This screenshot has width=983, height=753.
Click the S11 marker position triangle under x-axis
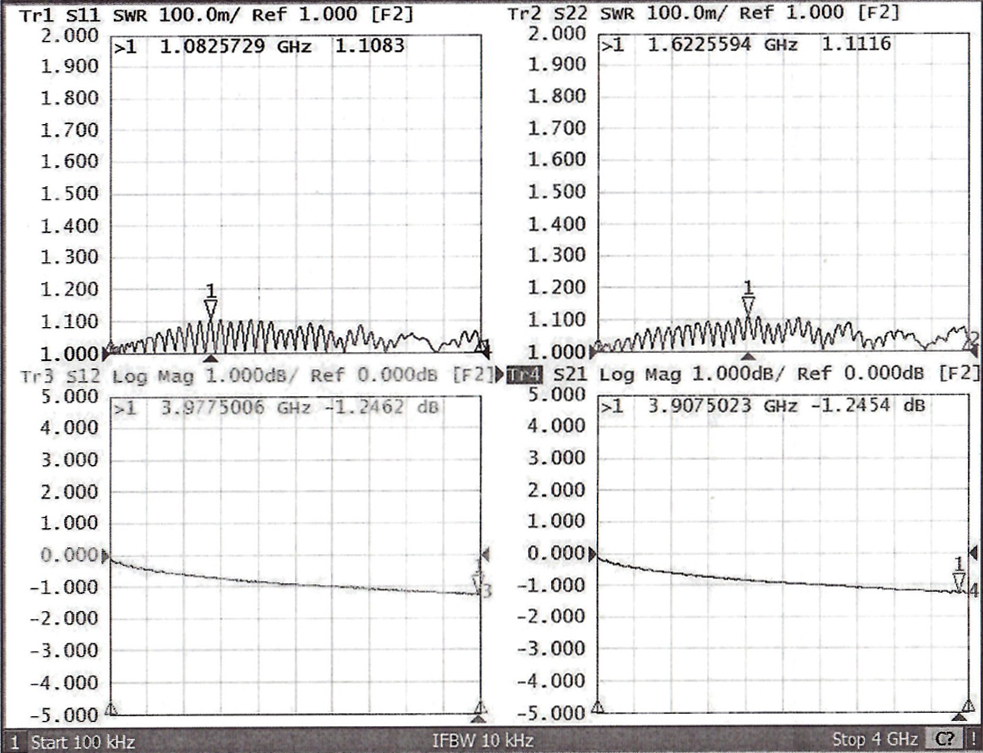pos(210,358)
